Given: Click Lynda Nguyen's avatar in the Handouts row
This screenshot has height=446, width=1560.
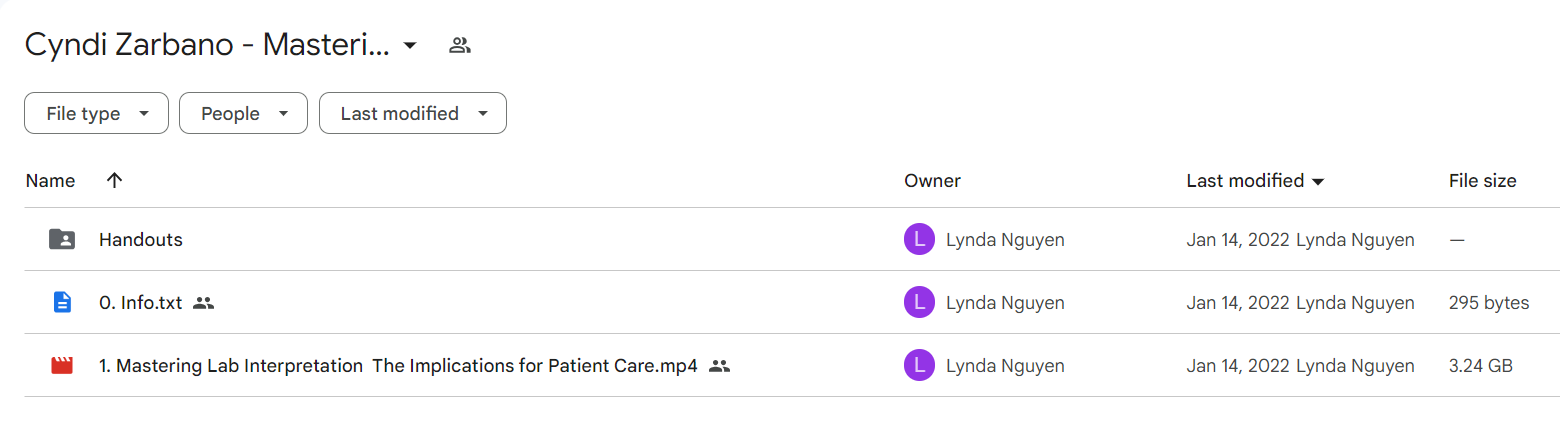Looking at the screenshot, I should tap(919, 239).
